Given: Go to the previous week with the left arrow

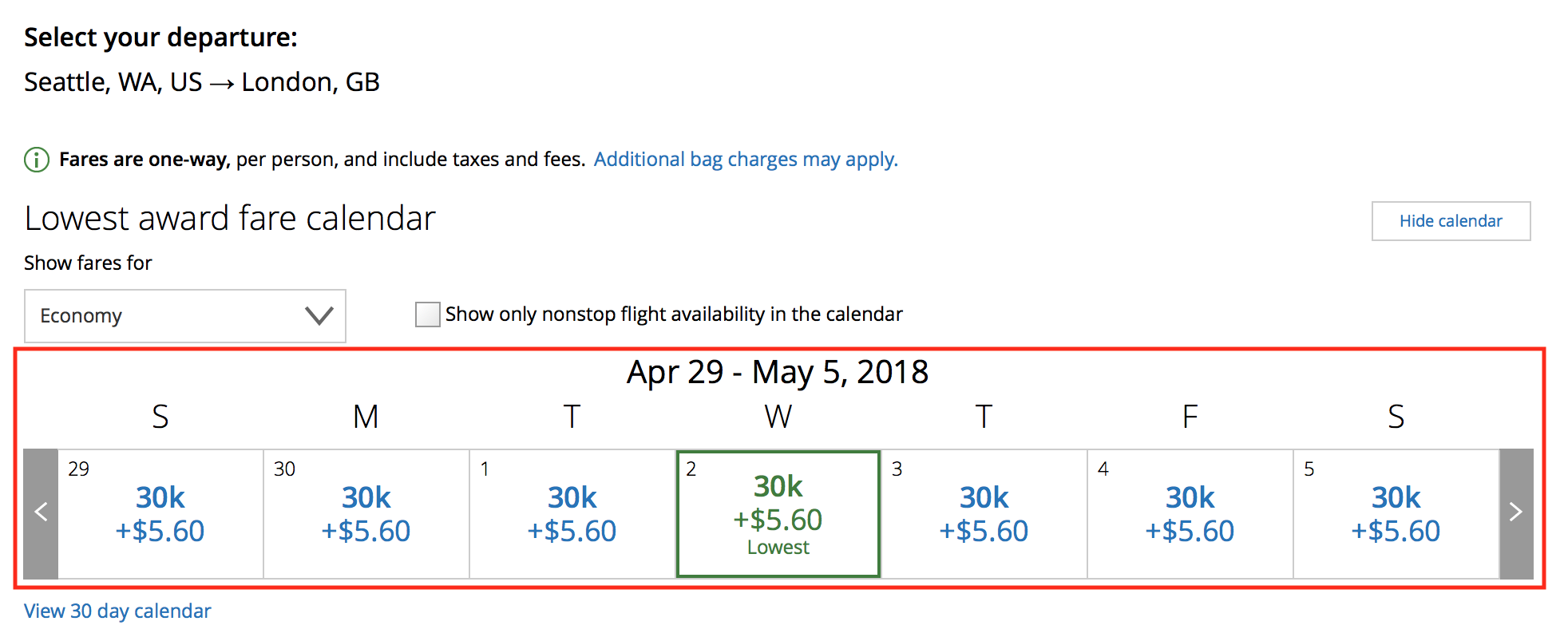Looking at the screenshot, I should [41, 513].
